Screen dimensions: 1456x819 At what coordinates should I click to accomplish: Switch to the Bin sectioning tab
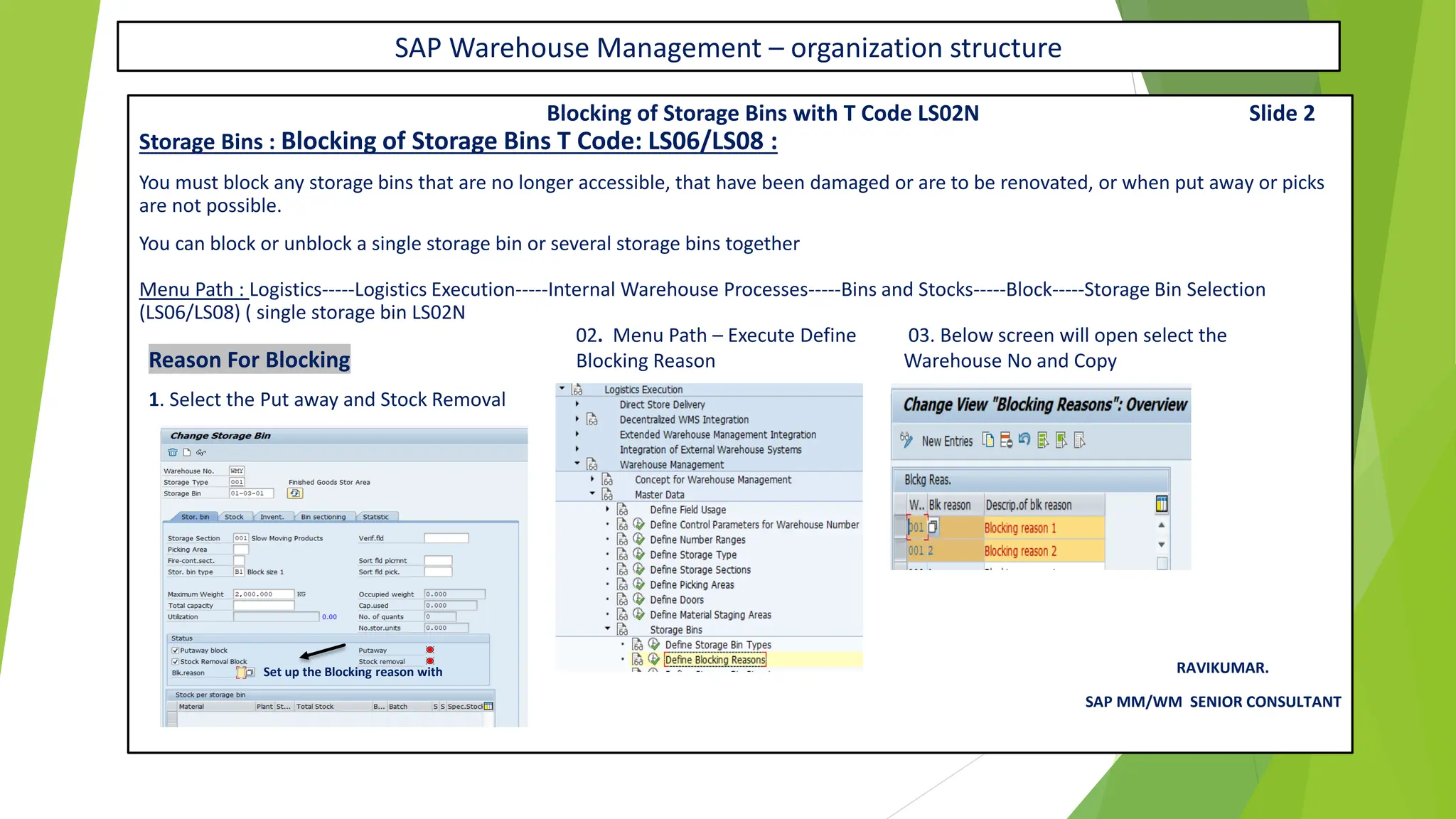coord(323,517)
